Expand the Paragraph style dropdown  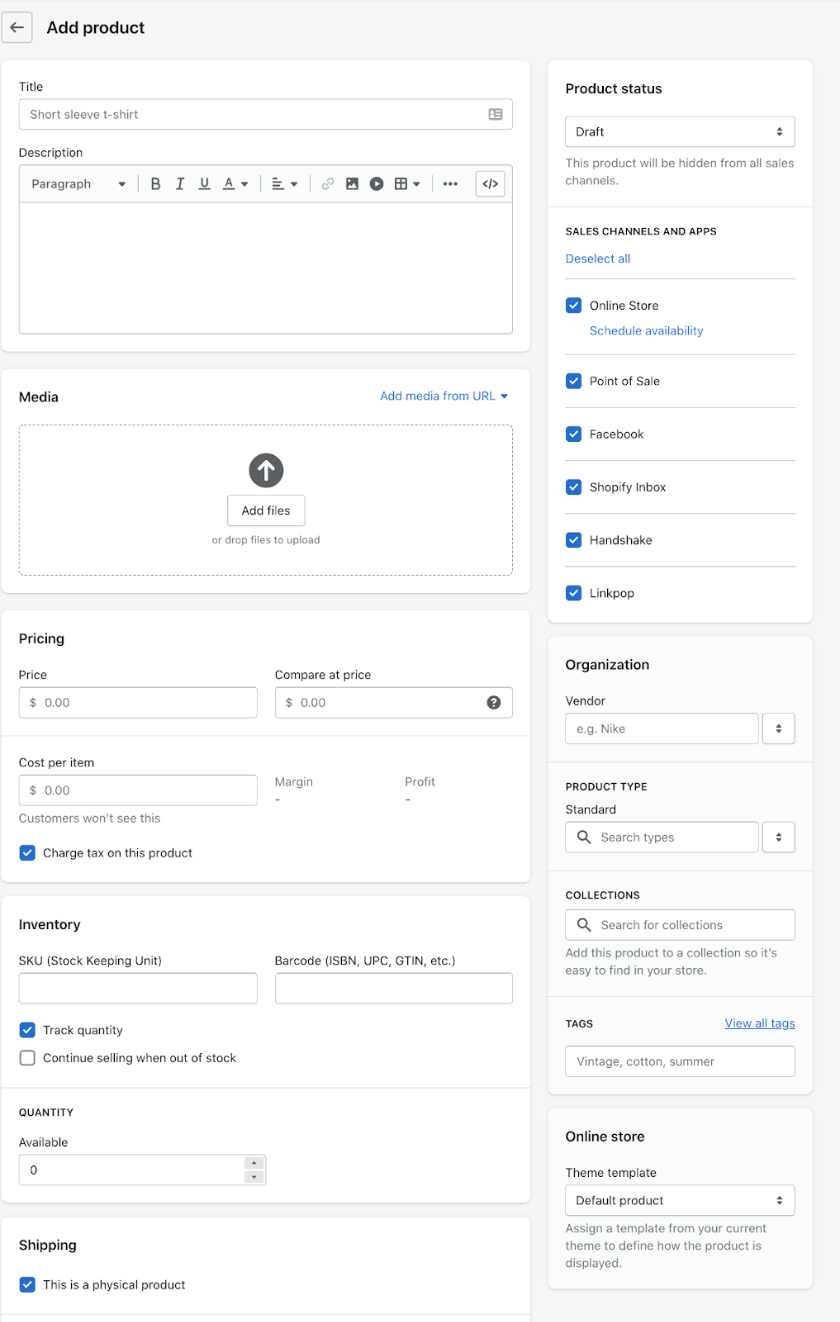[x=78, y=184]
